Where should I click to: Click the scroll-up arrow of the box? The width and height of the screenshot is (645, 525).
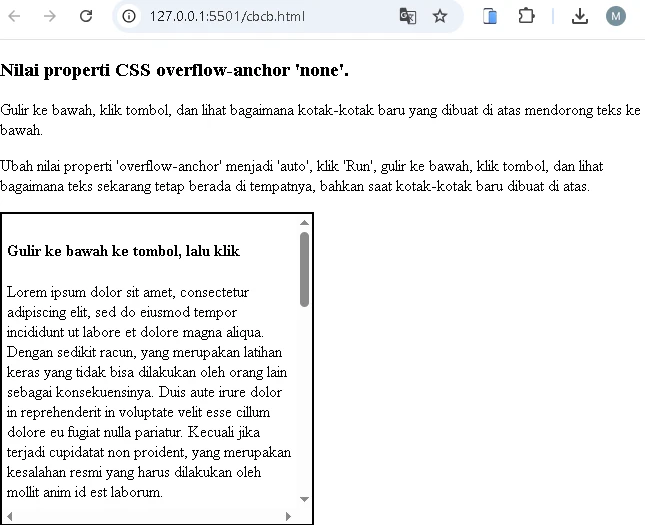[304, 223]
